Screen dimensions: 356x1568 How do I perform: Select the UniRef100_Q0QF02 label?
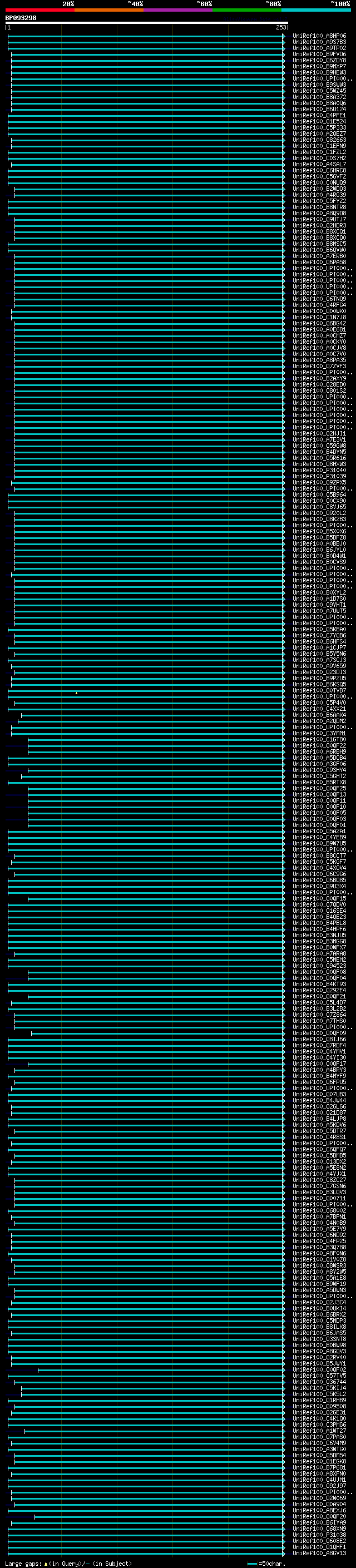[319, 1369]
